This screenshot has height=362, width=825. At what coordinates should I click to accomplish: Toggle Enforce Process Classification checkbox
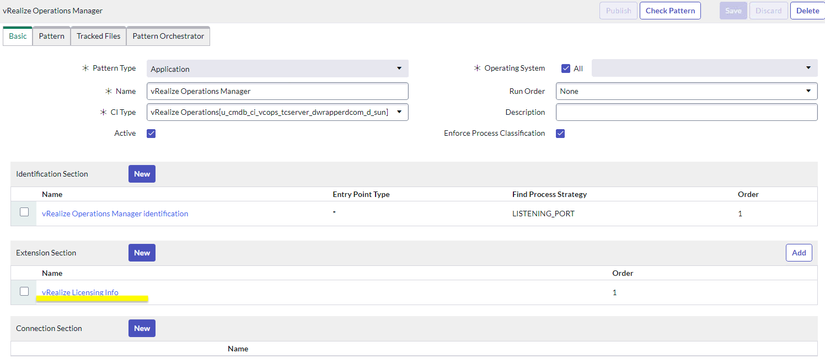pyautogui.click(x=560, y=134)
